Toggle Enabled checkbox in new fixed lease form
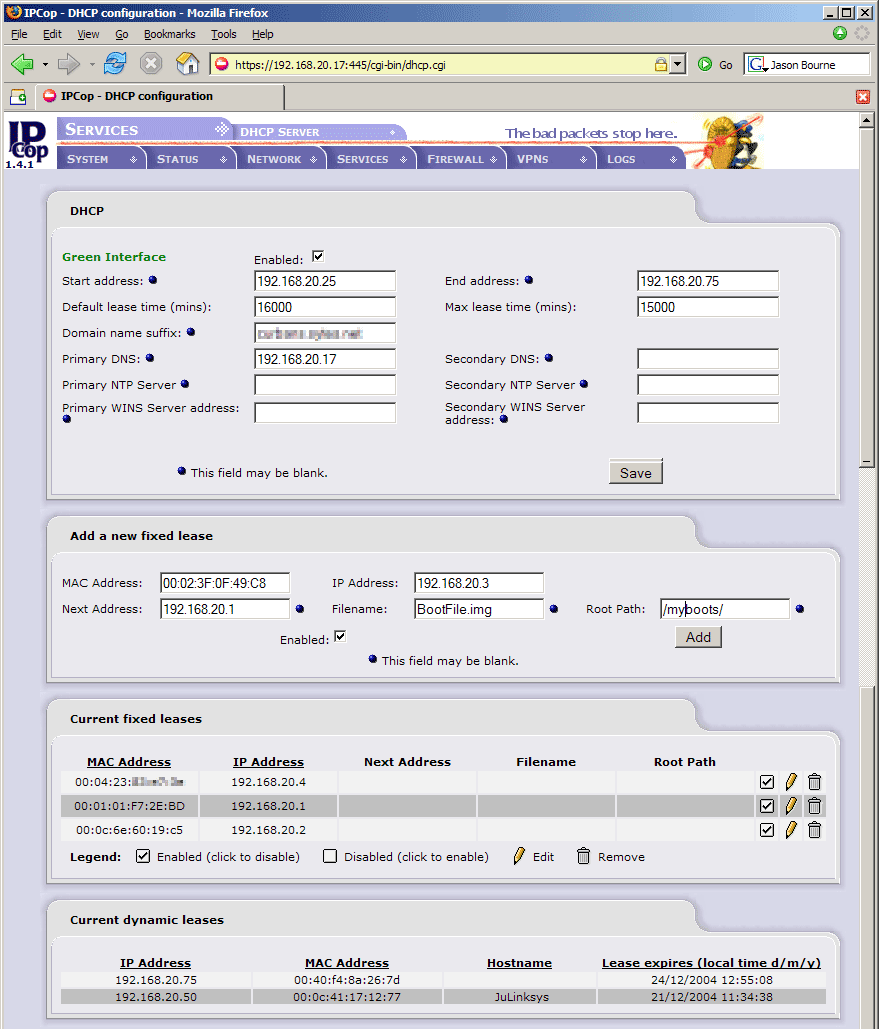Screen dimensions: 879x1029 340,637
